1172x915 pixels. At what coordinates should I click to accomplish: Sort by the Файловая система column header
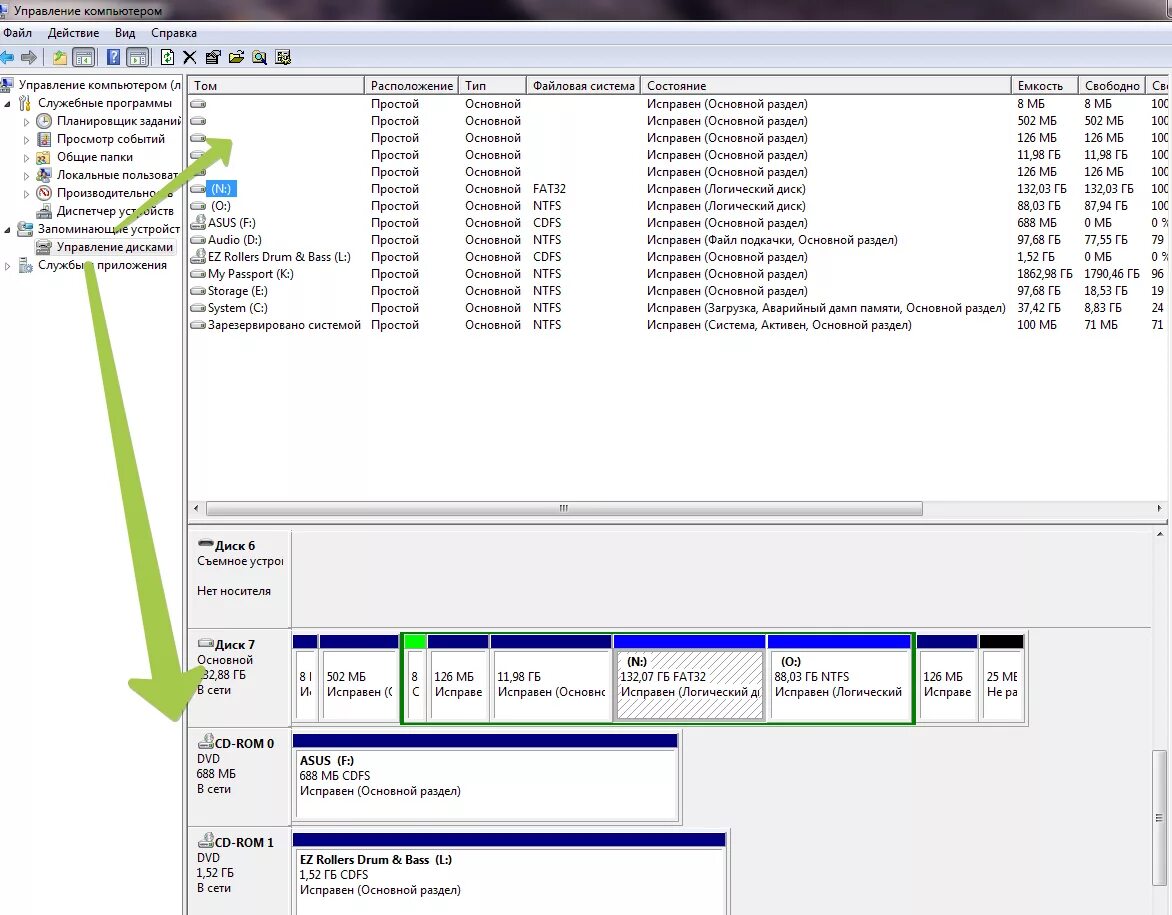(583, 85)
